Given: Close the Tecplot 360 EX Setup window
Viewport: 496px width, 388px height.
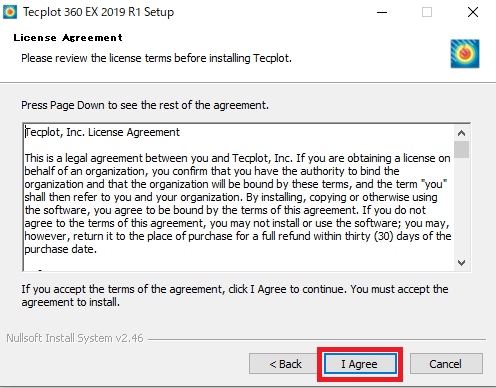Looking at the screenshot, I should tap(473, 13).
